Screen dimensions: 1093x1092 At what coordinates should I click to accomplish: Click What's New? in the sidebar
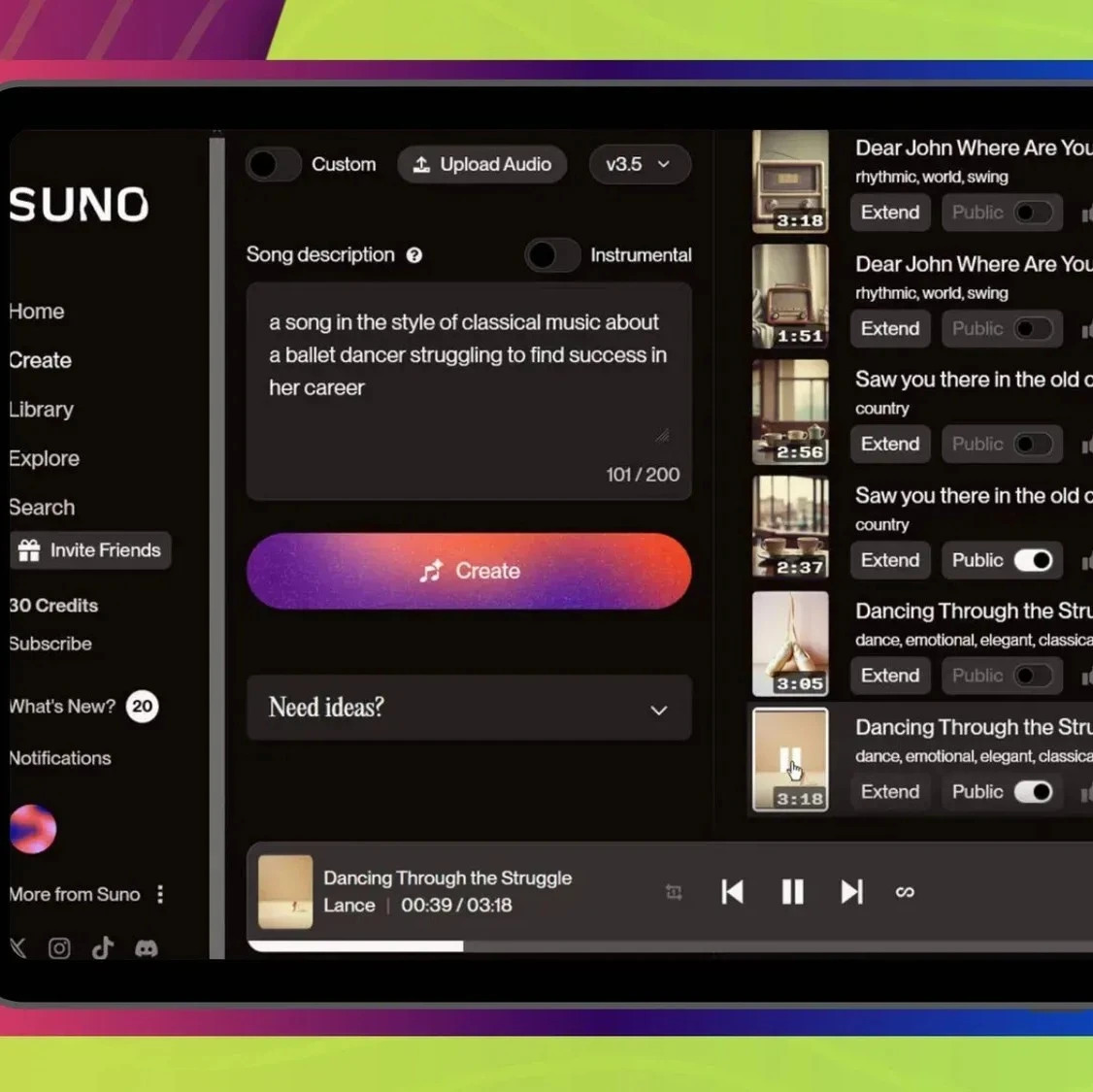[x=62, y=707]
